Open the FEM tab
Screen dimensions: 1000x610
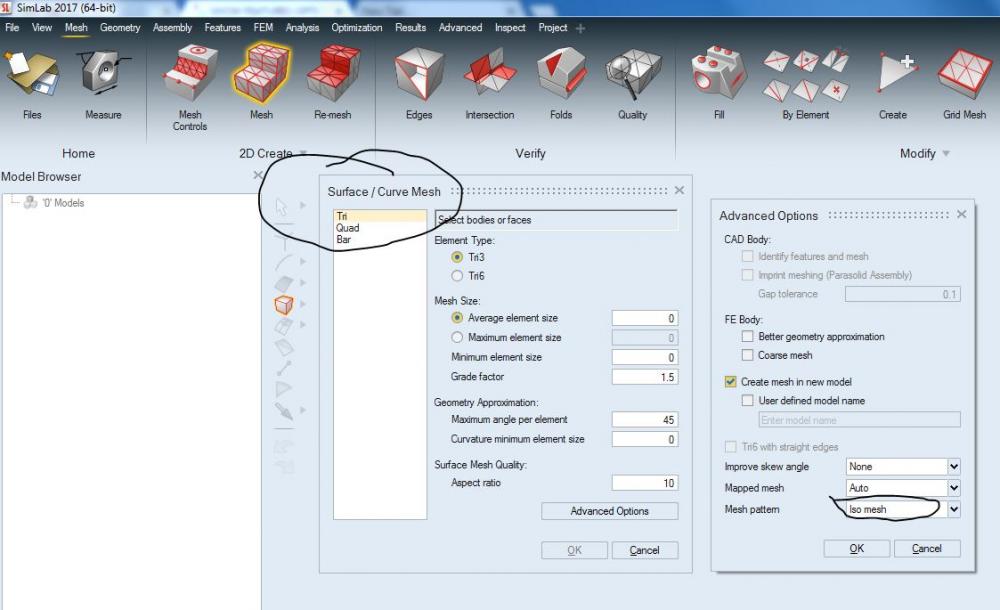(263, 27)
